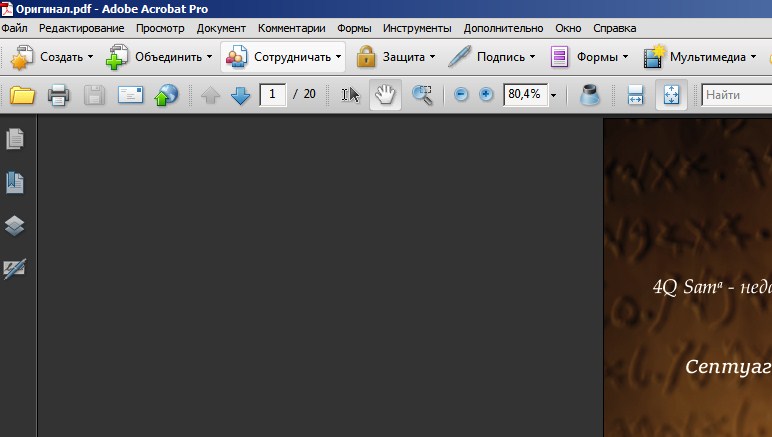Open the Инструменты menu

click(417, 29)
